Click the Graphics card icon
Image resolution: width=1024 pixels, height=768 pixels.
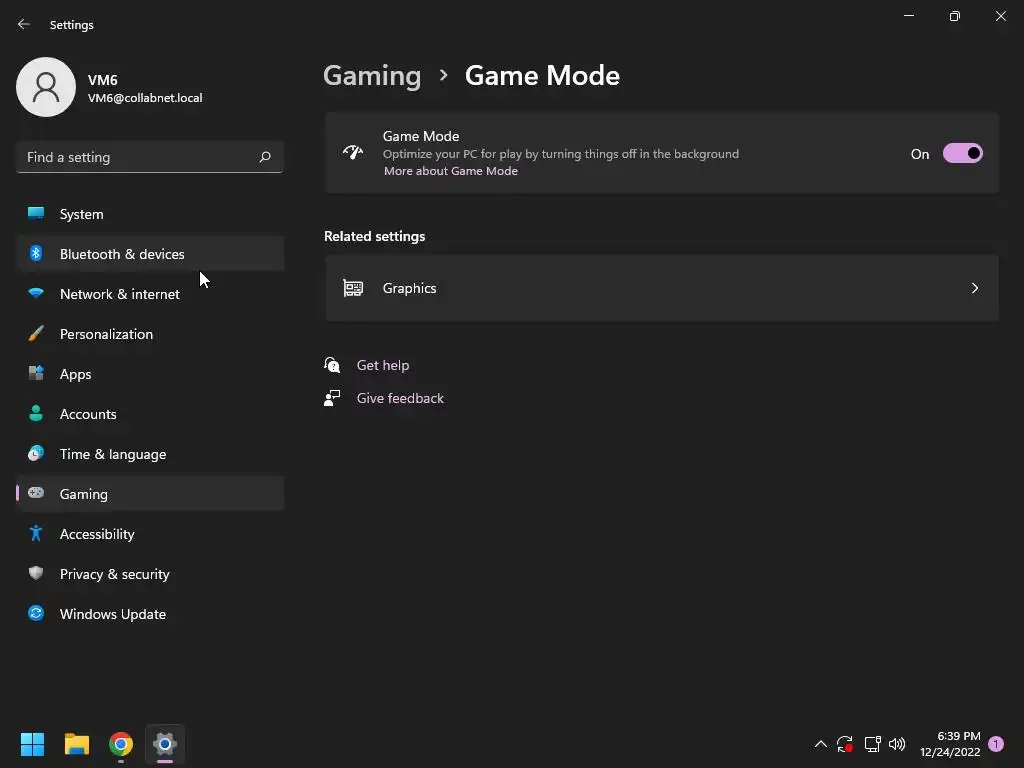tap(353, 288)
